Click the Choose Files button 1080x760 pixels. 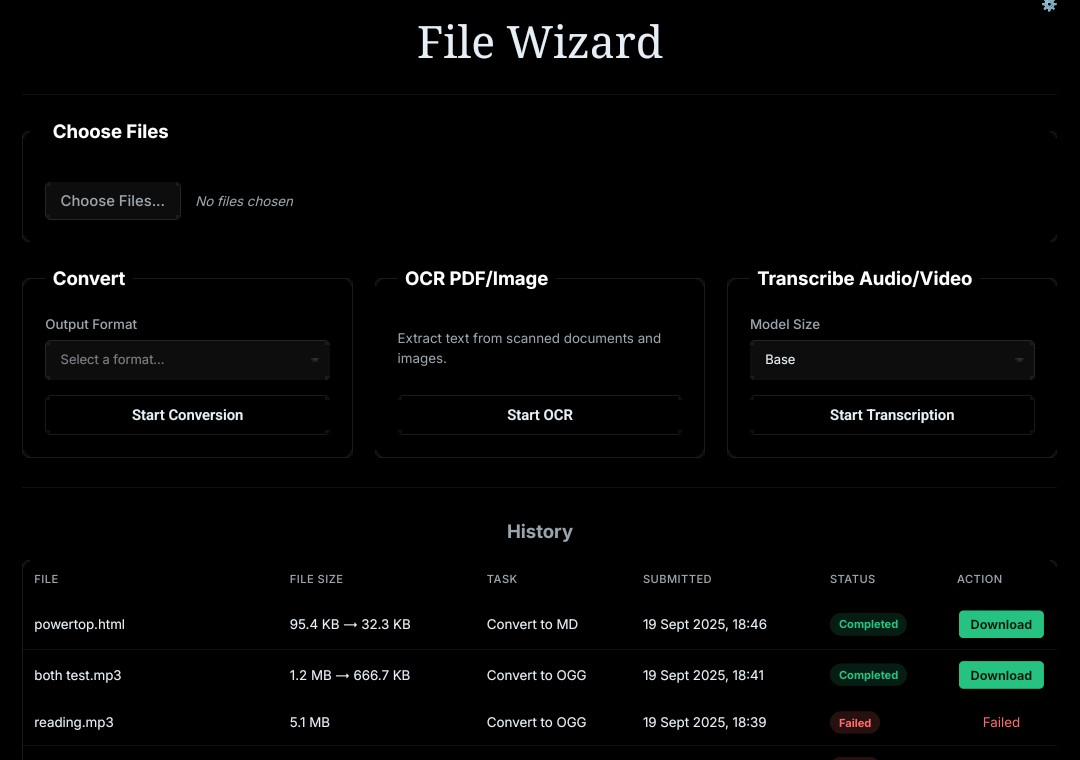pos(112,201)
